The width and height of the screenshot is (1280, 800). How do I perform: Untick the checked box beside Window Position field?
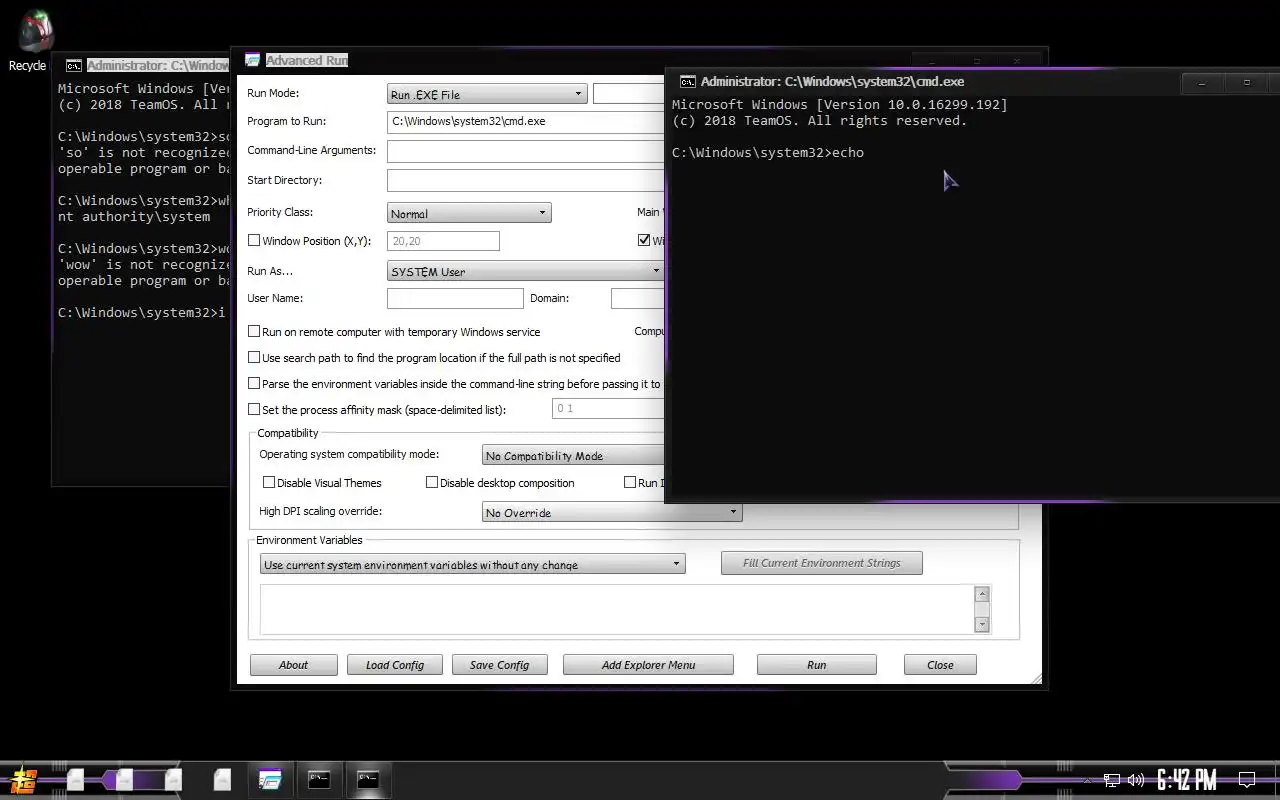(644, 241)
